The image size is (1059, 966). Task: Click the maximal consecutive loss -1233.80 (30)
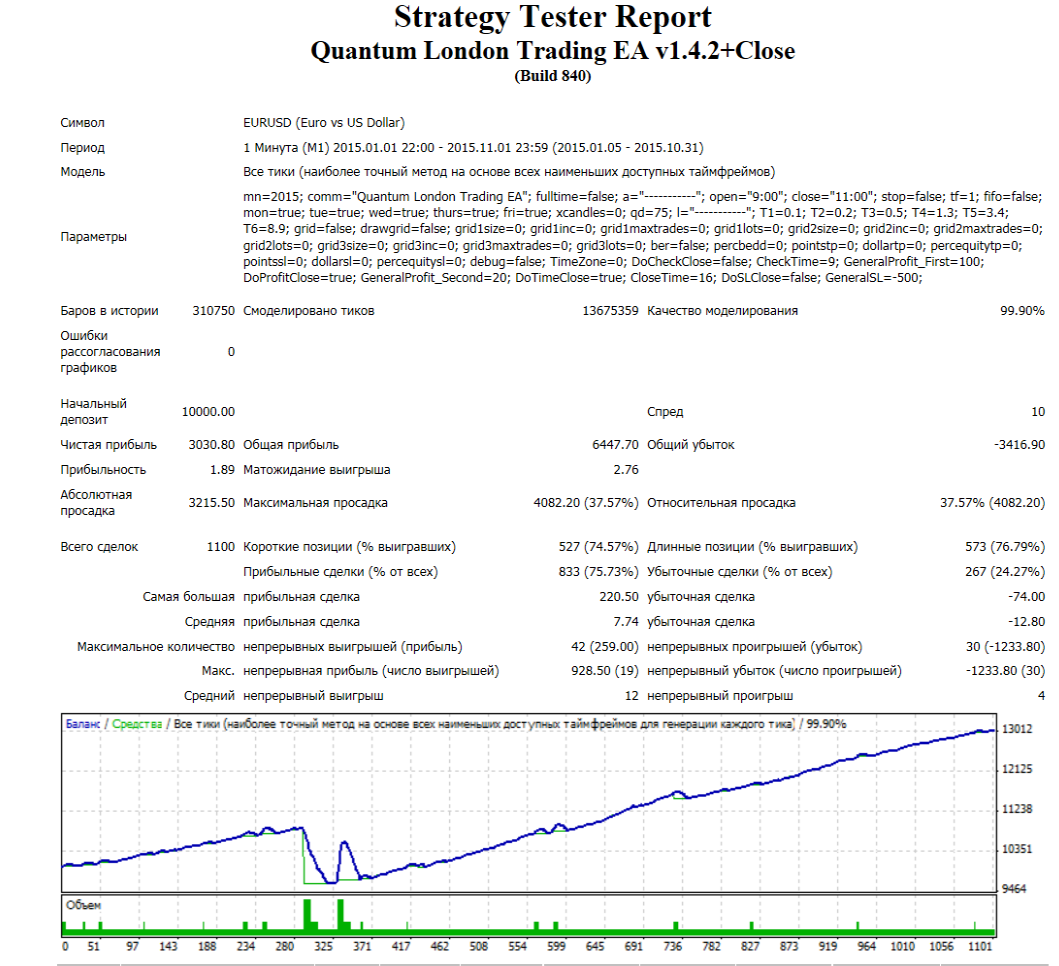pyautogui.click(x=1004, y=671)
